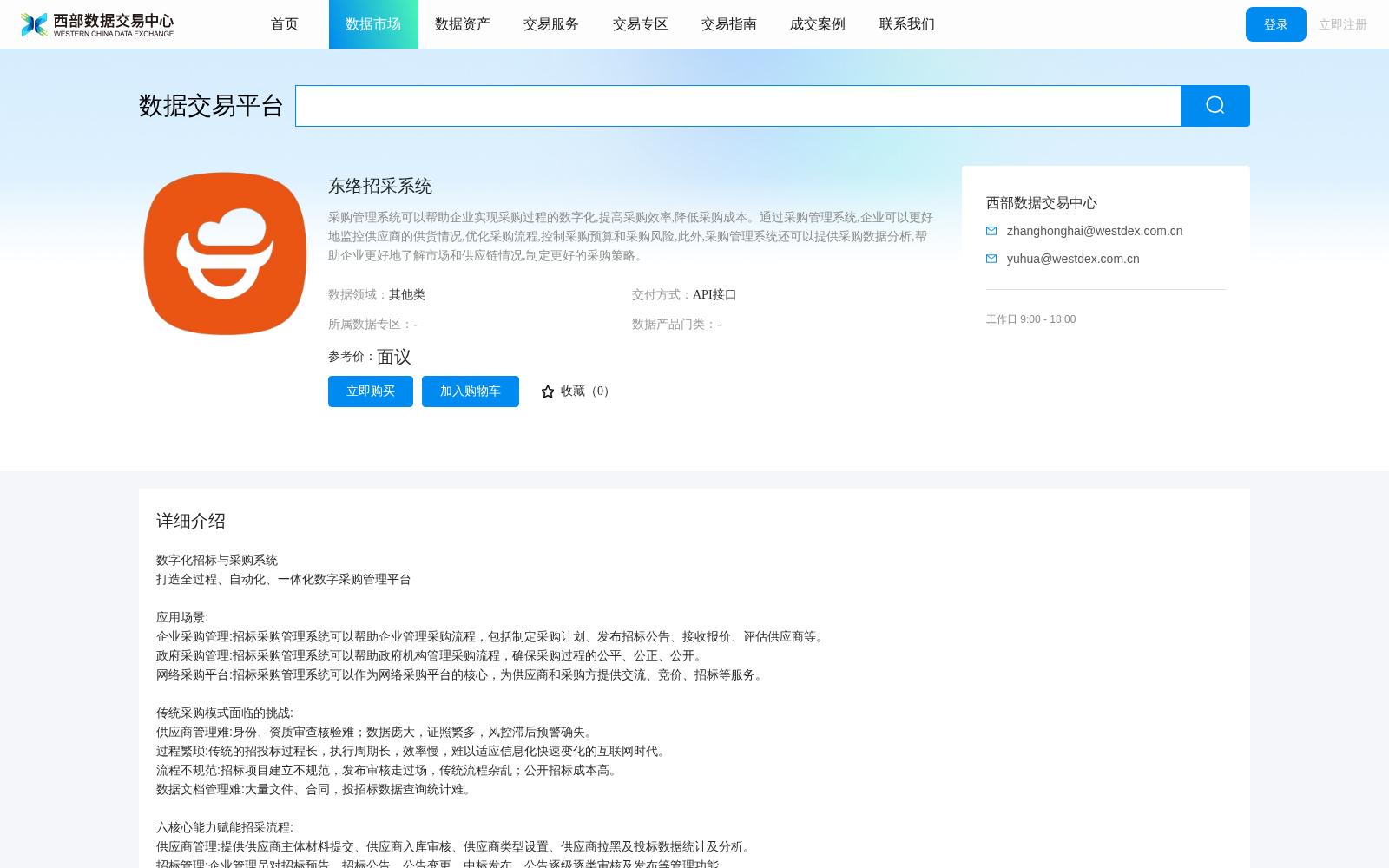
Task: Click 详细介绍 section heading
Action: (191, 521)
